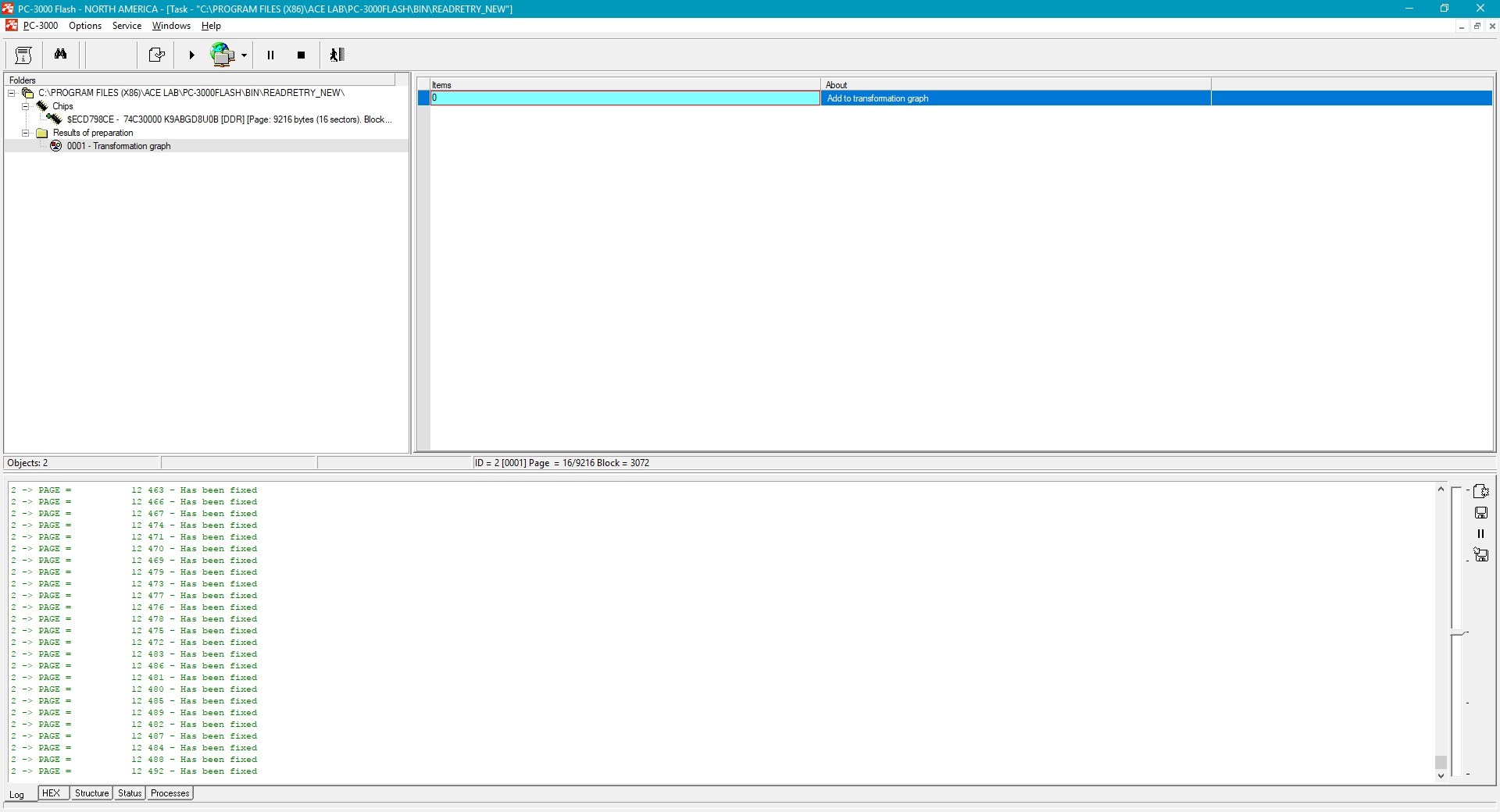Viewport: 1500px width, 812px height.
Task: Switch to the HEX tab
Action: pyautogui.click(x=51, y=793)
